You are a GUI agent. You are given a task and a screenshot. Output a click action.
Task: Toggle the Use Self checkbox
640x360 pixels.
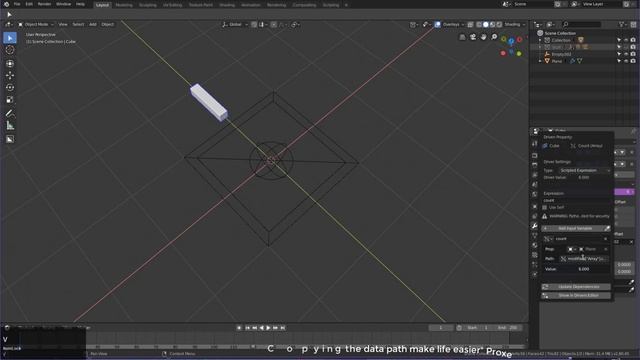tap(545, 207)
